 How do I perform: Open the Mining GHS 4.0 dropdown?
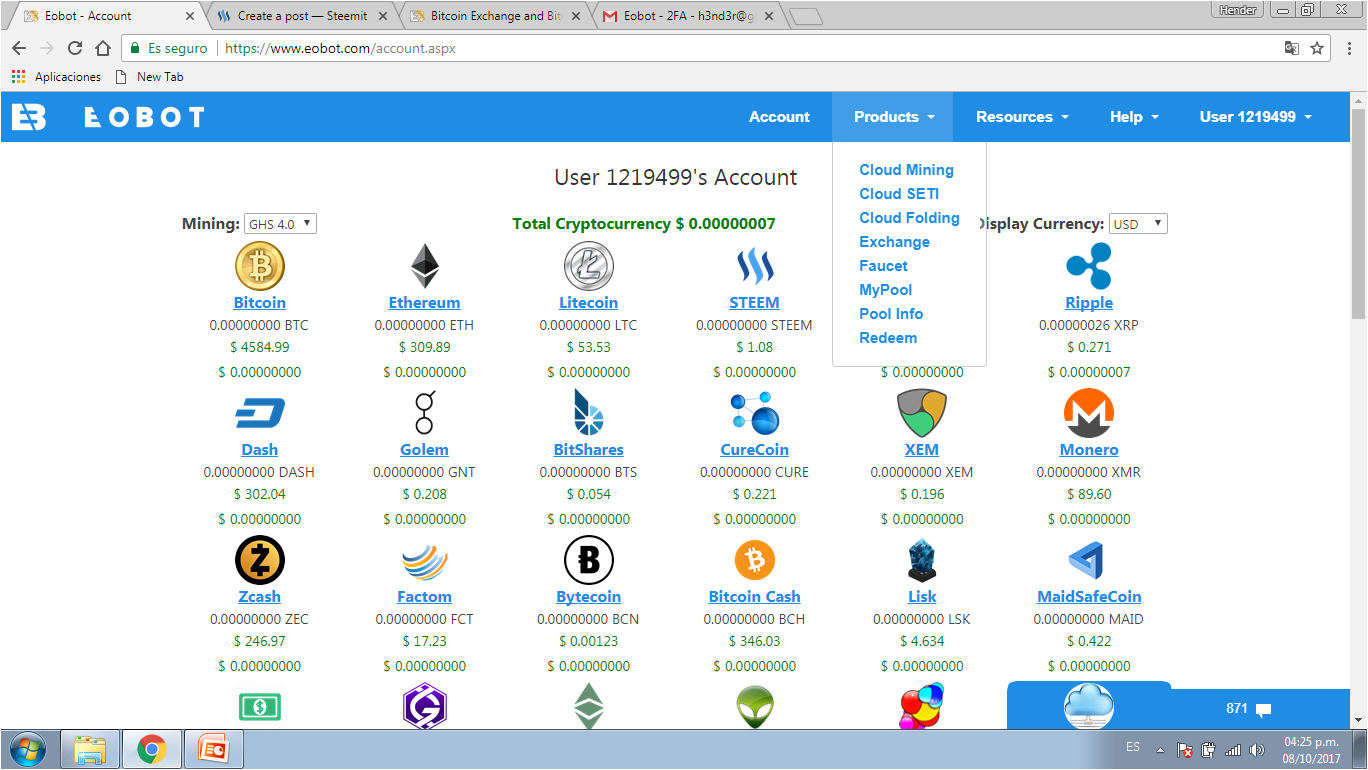click(280, 224)
